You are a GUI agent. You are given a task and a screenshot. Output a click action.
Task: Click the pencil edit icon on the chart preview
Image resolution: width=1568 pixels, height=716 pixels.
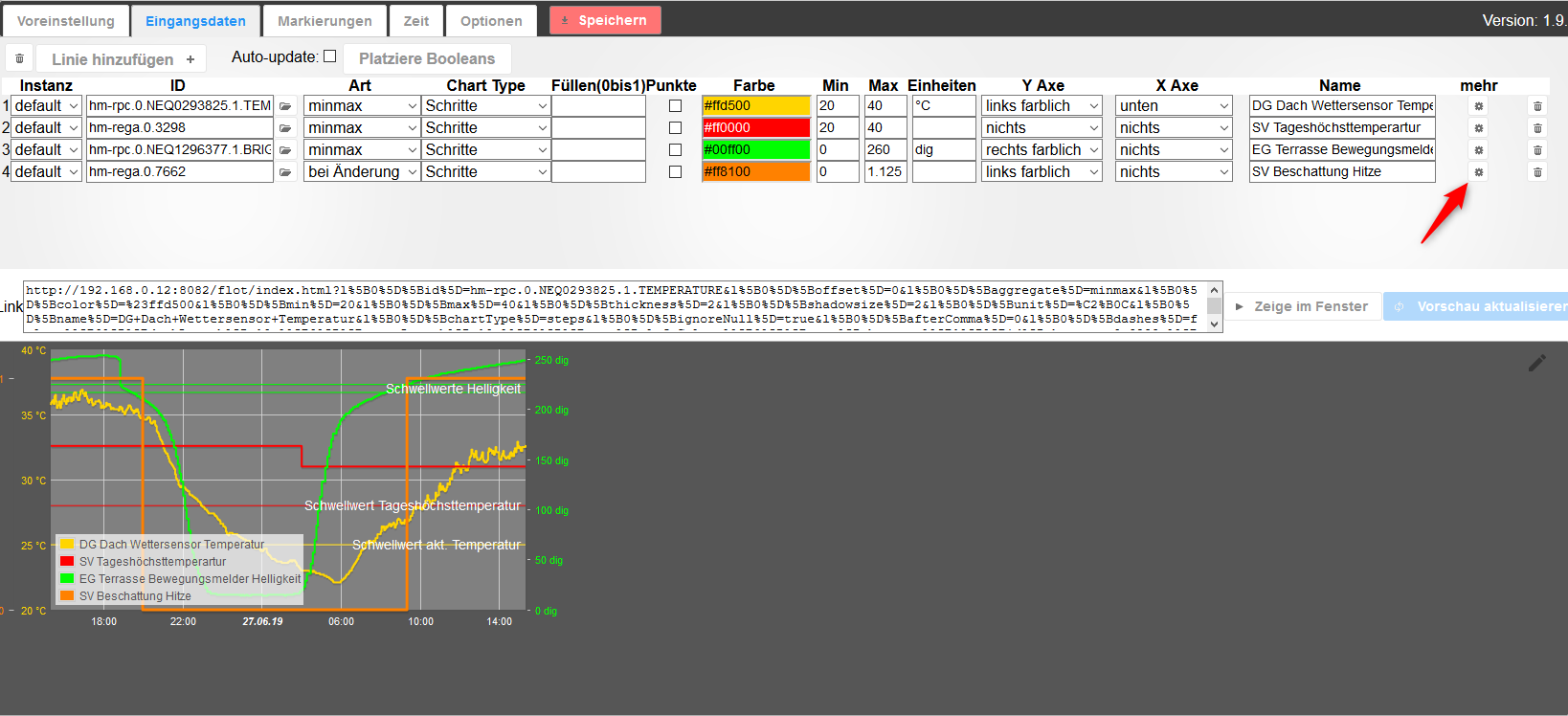1537,363
